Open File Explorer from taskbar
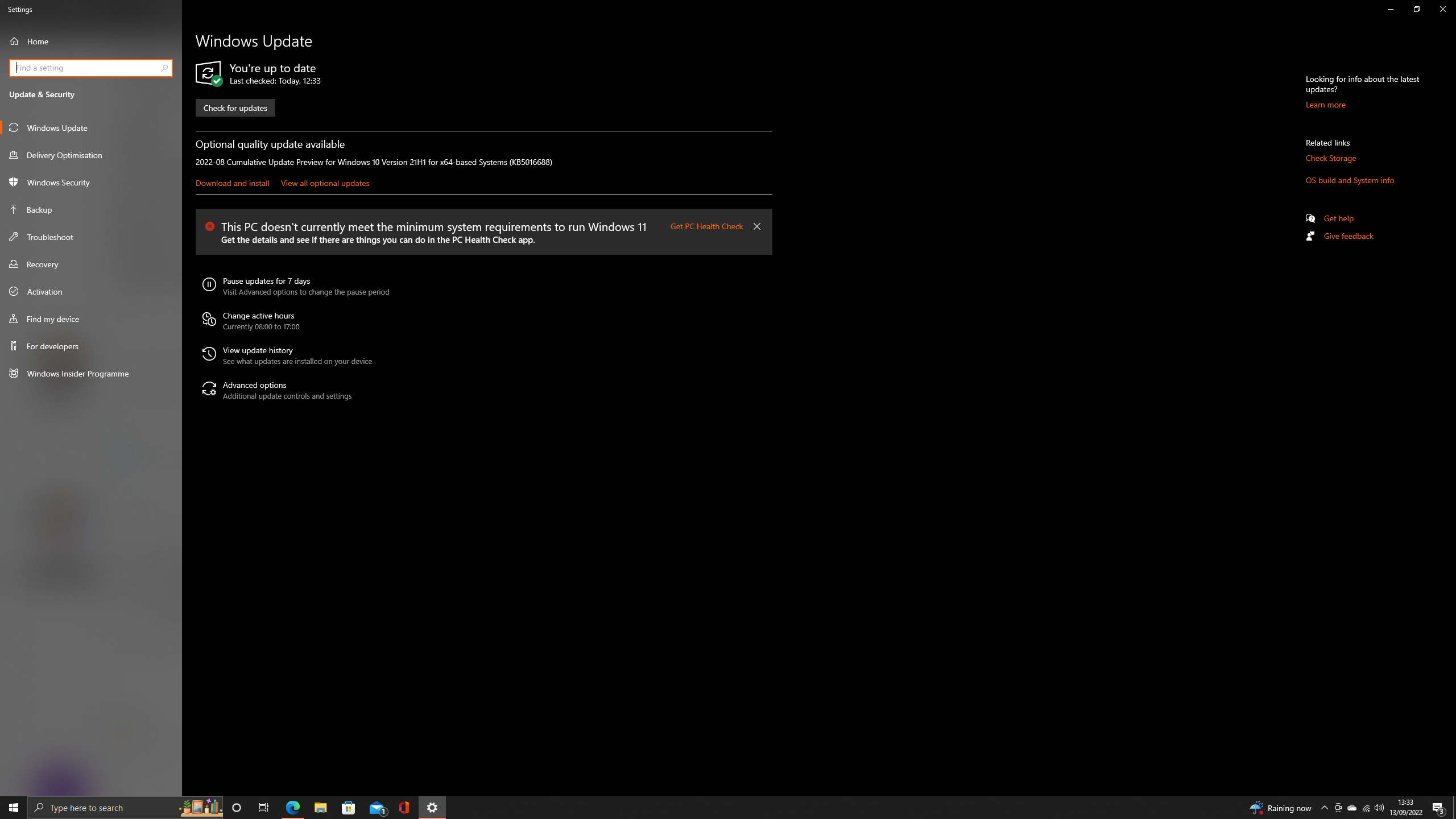1456x819 pixels. tap(320, 808)
